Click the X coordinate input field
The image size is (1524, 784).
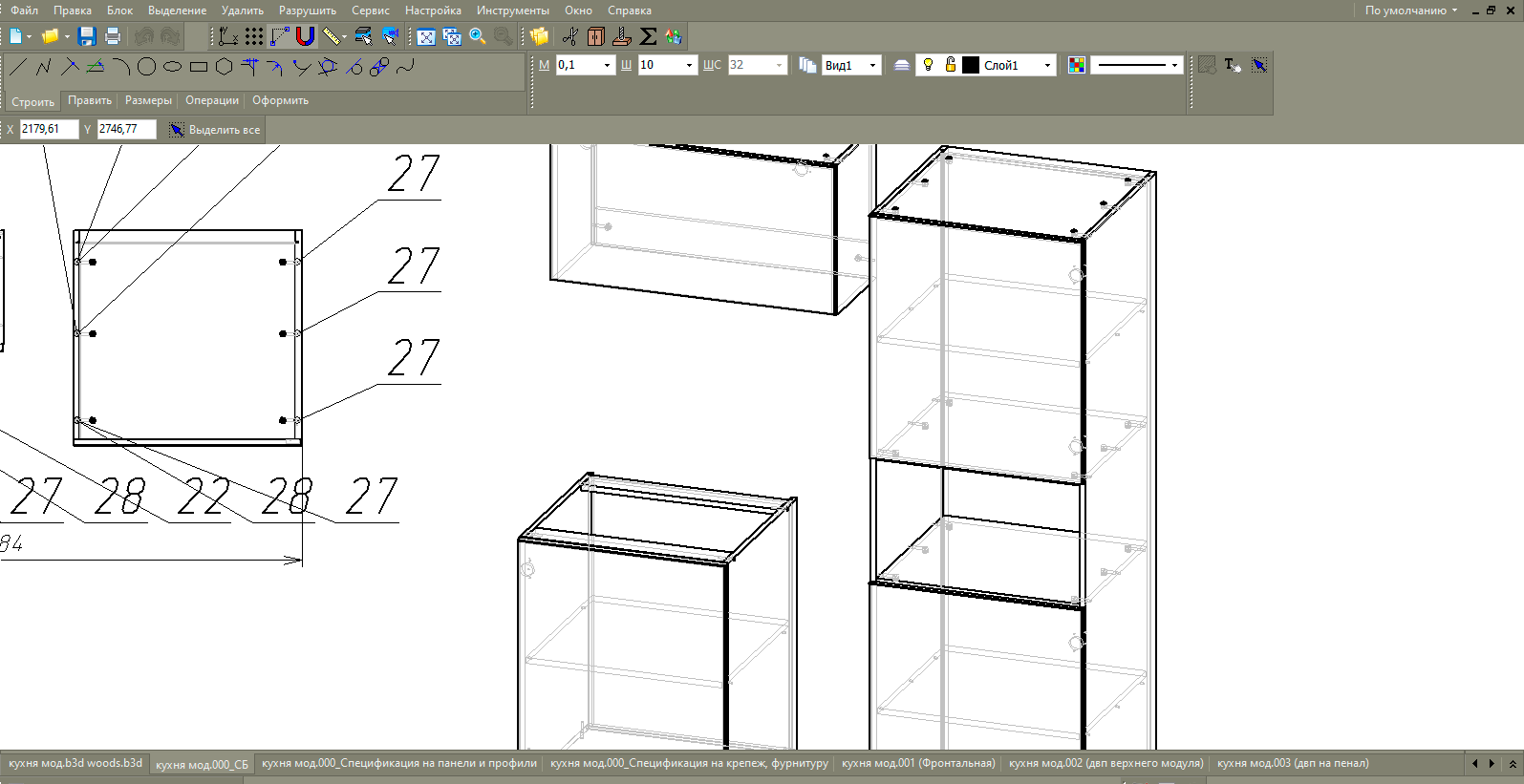tap(49, 129)
